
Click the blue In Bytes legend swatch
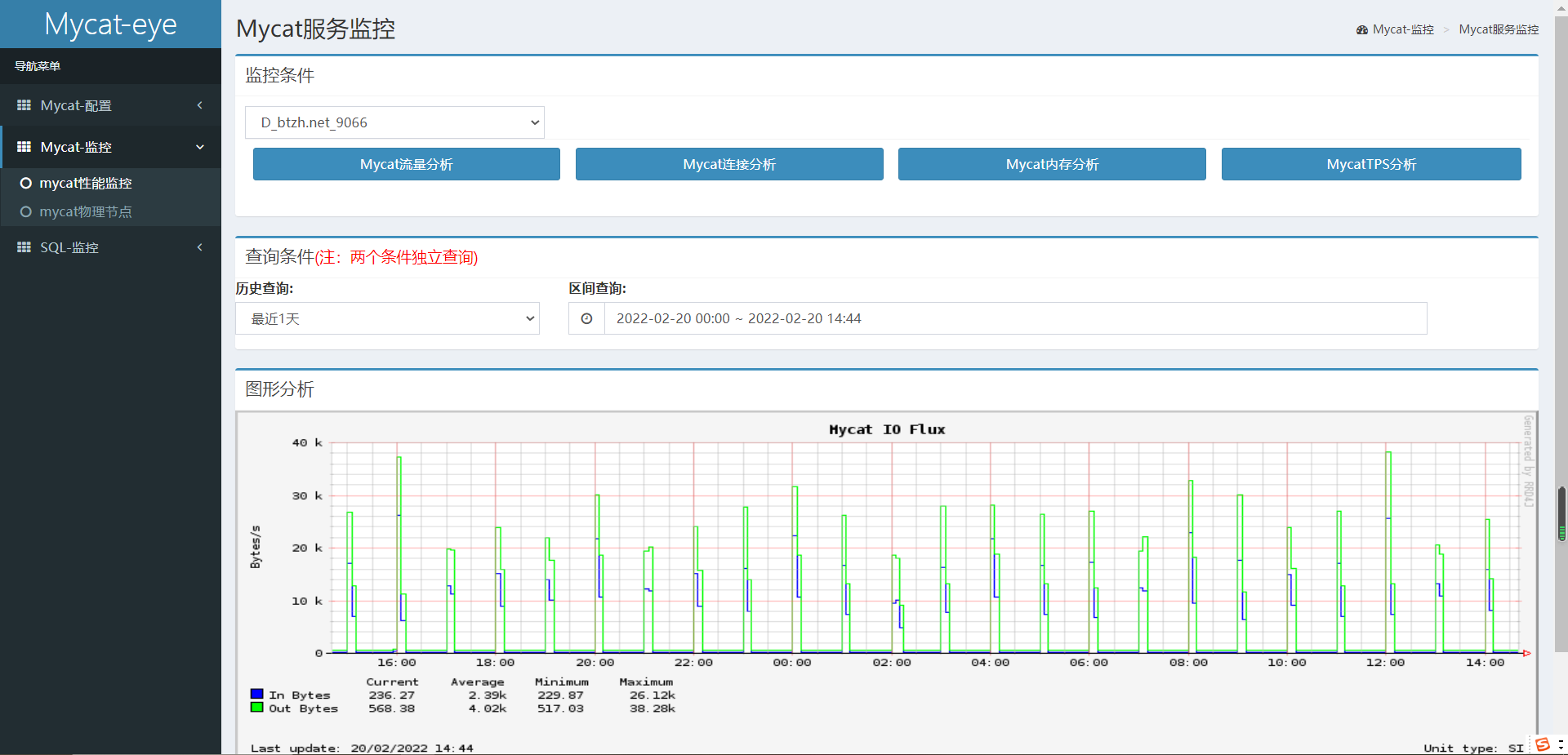(257, 694)
